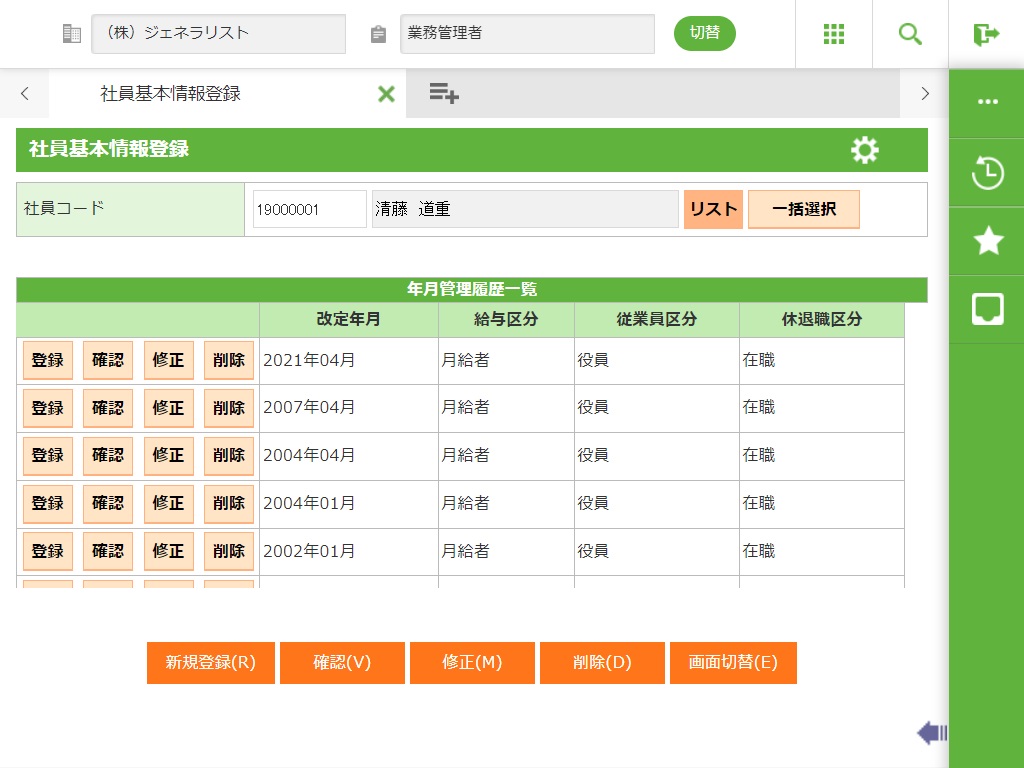Viewport: 1024px width, 768px height.
Task: Open the inbox tray icon in sidebar
Action: click(x=987, y=309)
